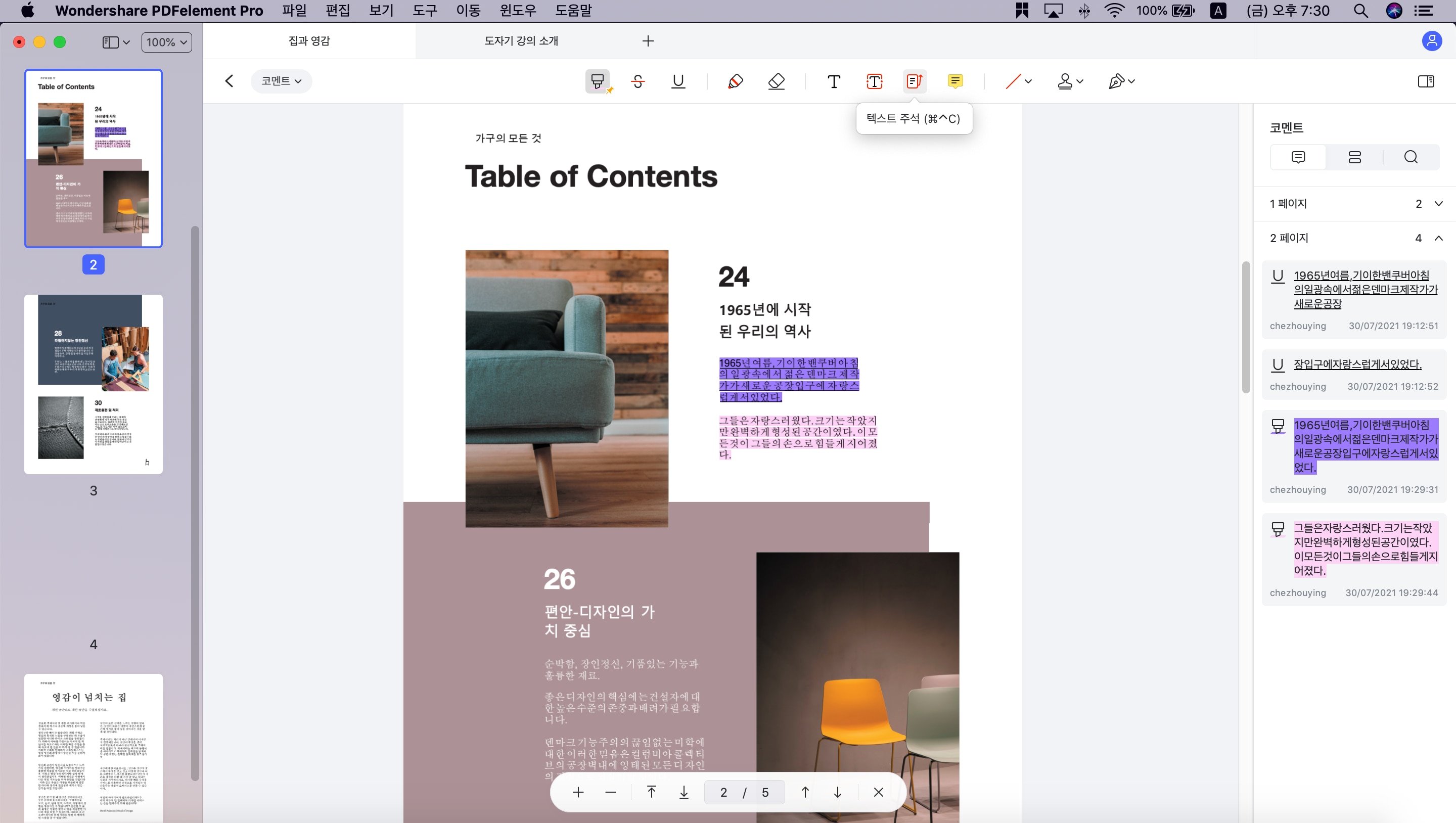Switch to comment grouping view
The image size is (1456, 823).
coord(1355,157)
